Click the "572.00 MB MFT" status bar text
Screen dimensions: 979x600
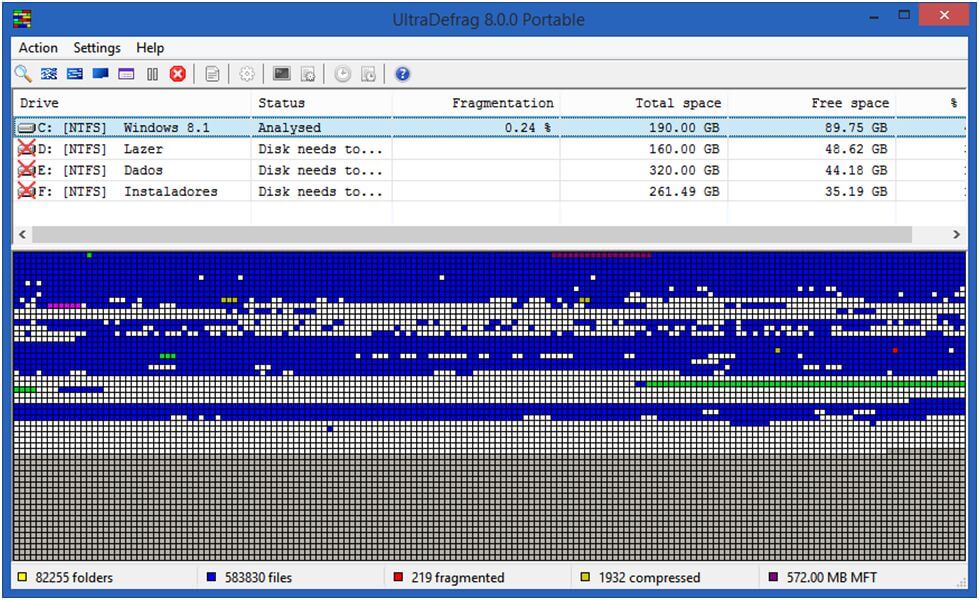point(832,578)
